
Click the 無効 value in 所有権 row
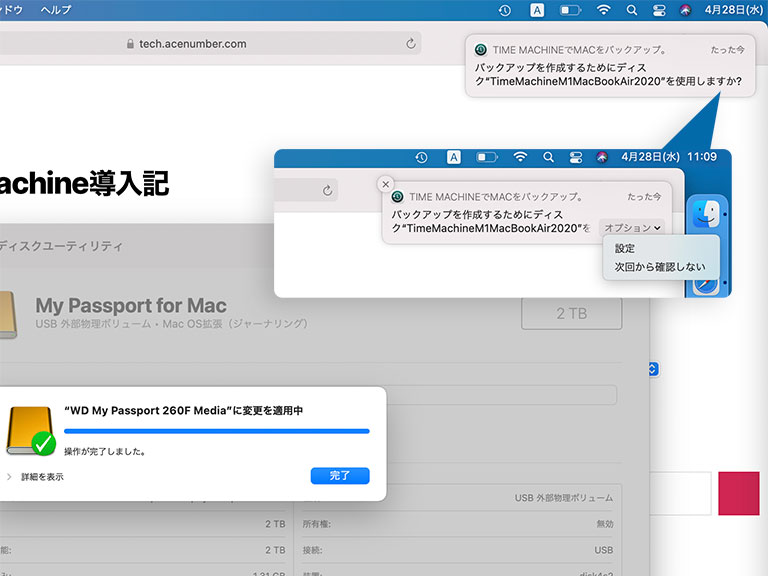point(605,524)
